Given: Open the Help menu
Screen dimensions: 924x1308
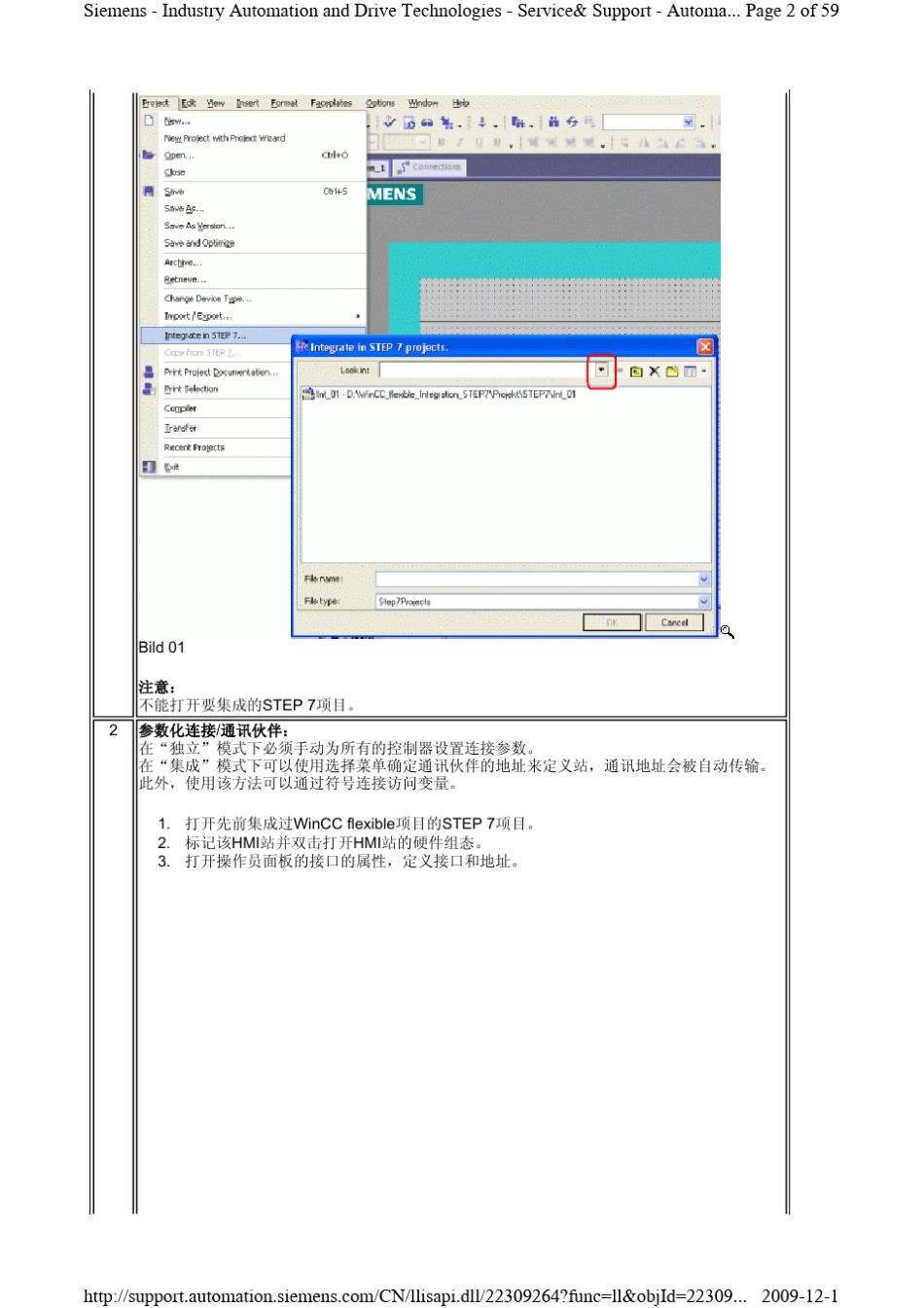Looking at the screenshot, I should (461, 103).
